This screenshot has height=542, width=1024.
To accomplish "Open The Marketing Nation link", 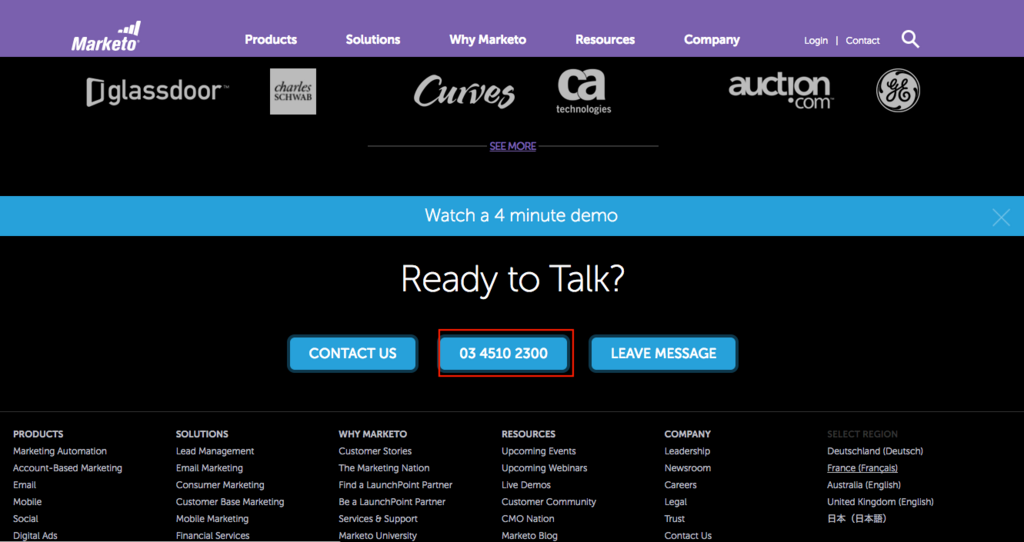I will [384, 468].
